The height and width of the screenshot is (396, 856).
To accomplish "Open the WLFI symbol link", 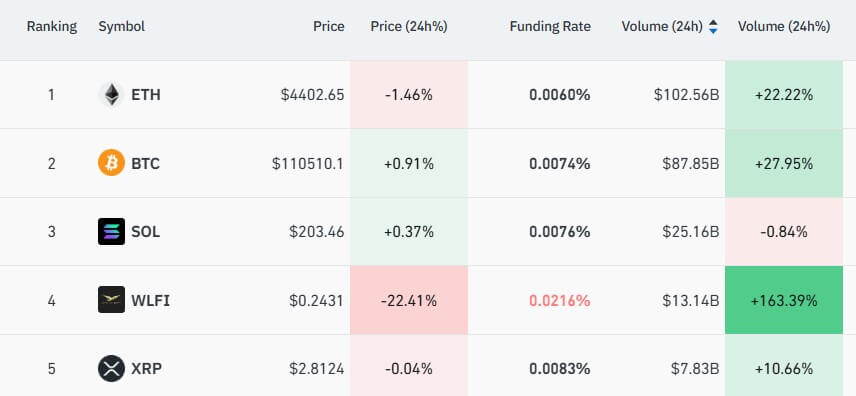I will tap(150, 300).
